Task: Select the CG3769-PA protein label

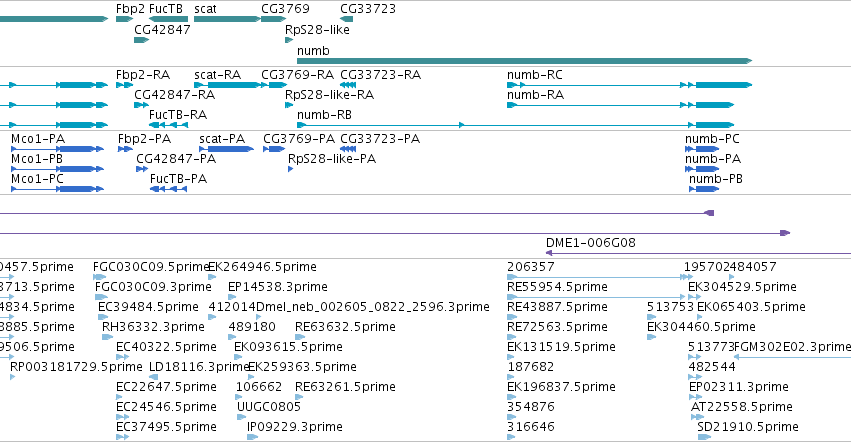Action: point(299,139)
